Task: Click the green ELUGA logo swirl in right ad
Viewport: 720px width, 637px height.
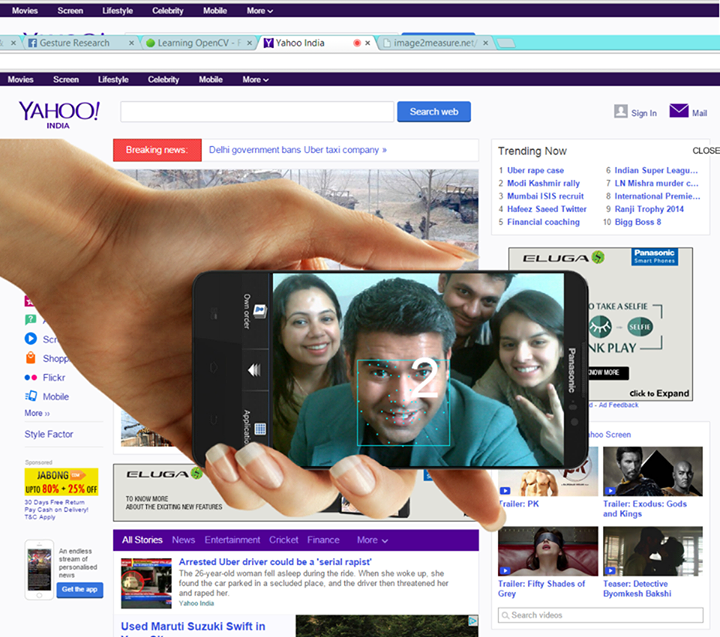Action: (x=597, y=257)
